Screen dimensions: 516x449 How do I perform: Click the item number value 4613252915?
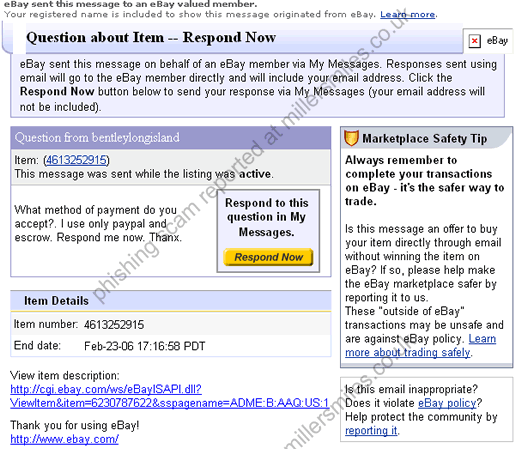(114, 325)
